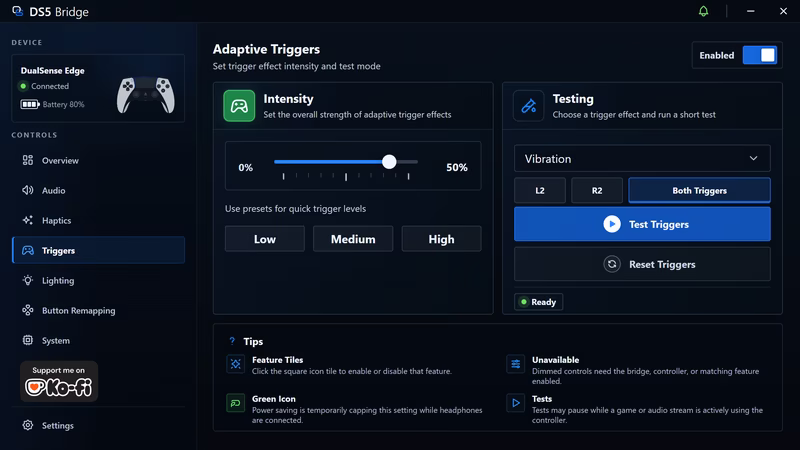This screenshot has width=800, height=450.
Task: Click the 0% slider minimum label
Action: click(x=245, y=167)
